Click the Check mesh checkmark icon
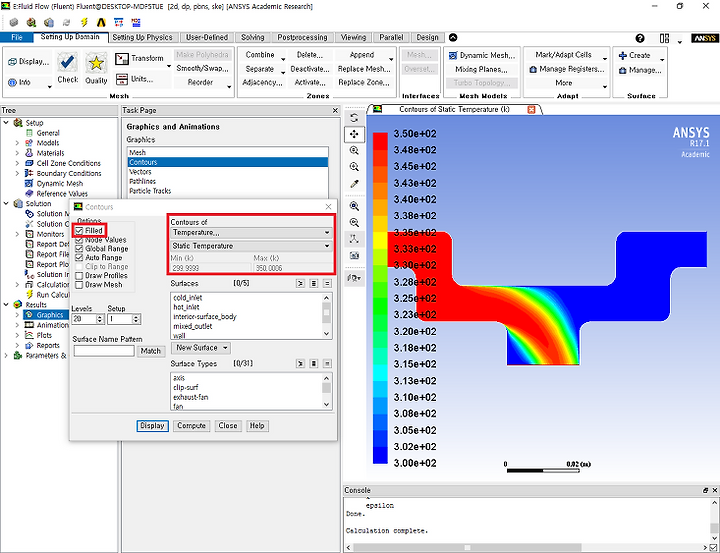Image resolution: width=720 pixels, height=553 pixels. pyautogui.click(x=68, y=63)
